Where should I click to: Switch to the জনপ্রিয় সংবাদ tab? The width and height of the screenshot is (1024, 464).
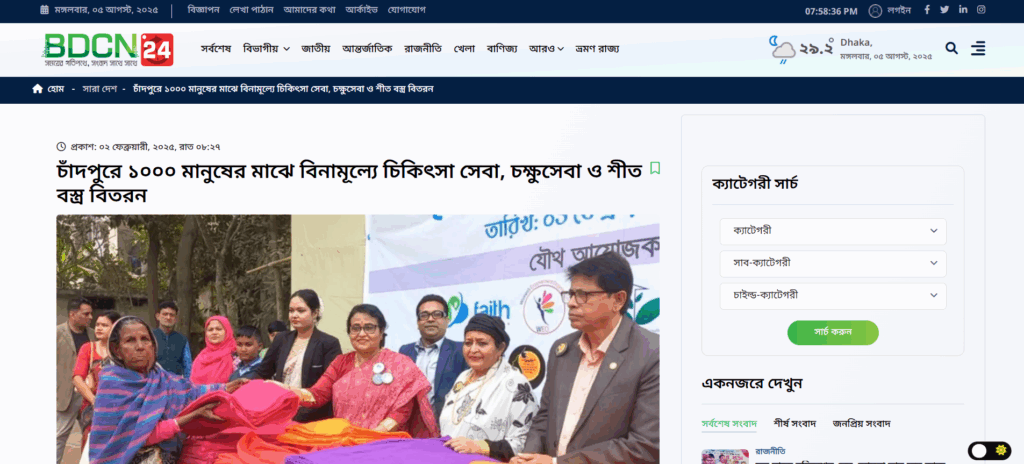pos(861,423)
